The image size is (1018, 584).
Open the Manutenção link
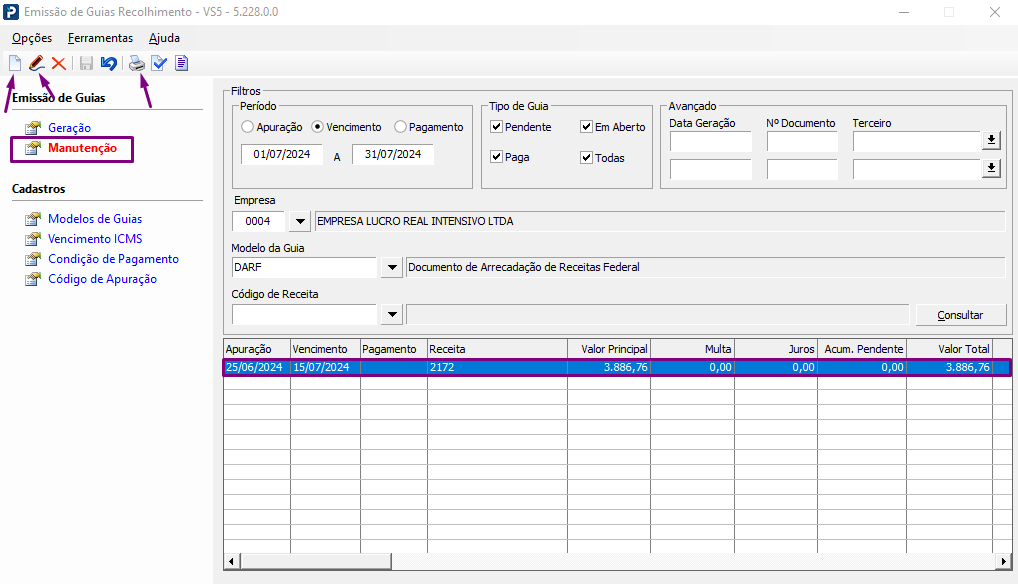pyautogui.click(x=82, y=148)
